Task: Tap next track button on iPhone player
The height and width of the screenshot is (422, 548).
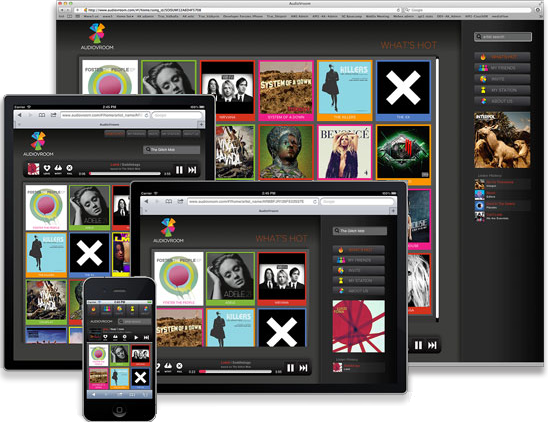Action: coord(146,337)
